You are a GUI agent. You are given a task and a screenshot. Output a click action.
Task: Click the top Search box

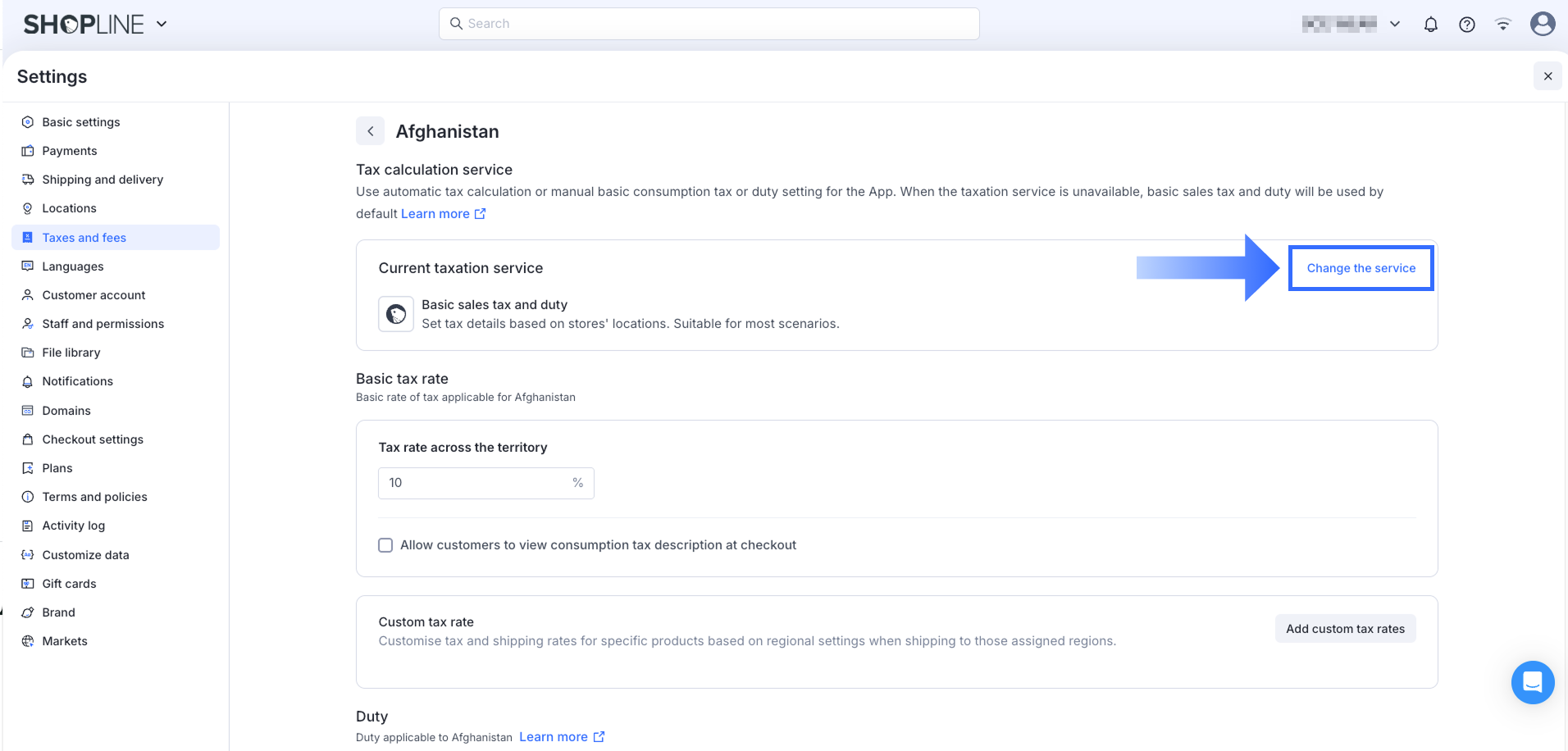click(709, 24)
